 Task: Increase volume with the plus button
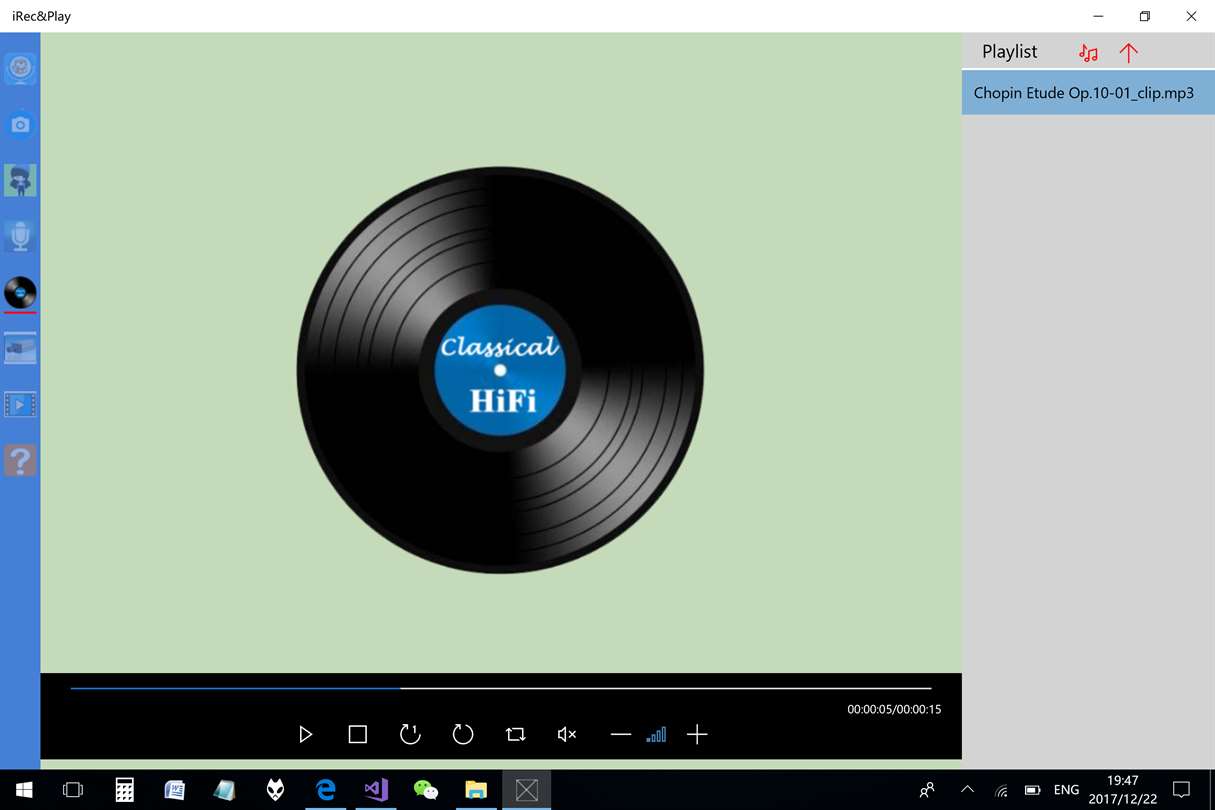[x=697, y=735]
